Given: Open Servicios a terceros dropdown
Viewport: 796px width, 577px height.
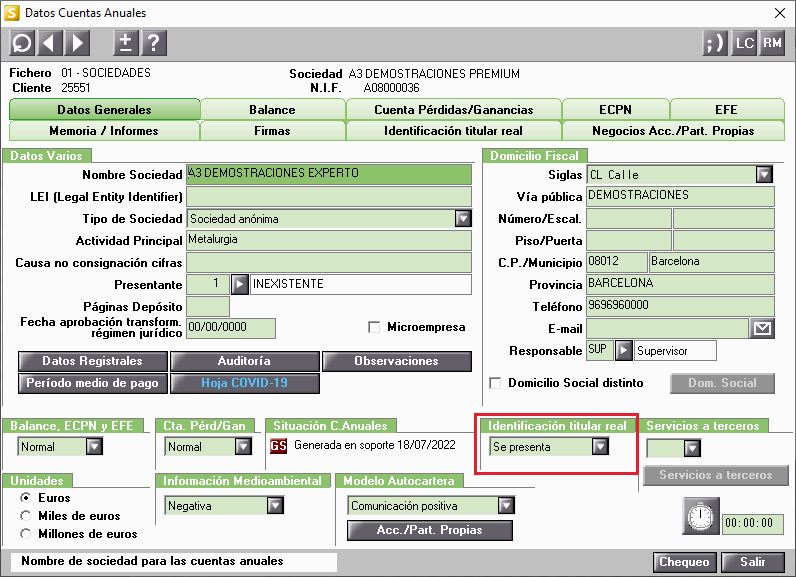Looking at the screenshot, I should click(x=692, y=448).
